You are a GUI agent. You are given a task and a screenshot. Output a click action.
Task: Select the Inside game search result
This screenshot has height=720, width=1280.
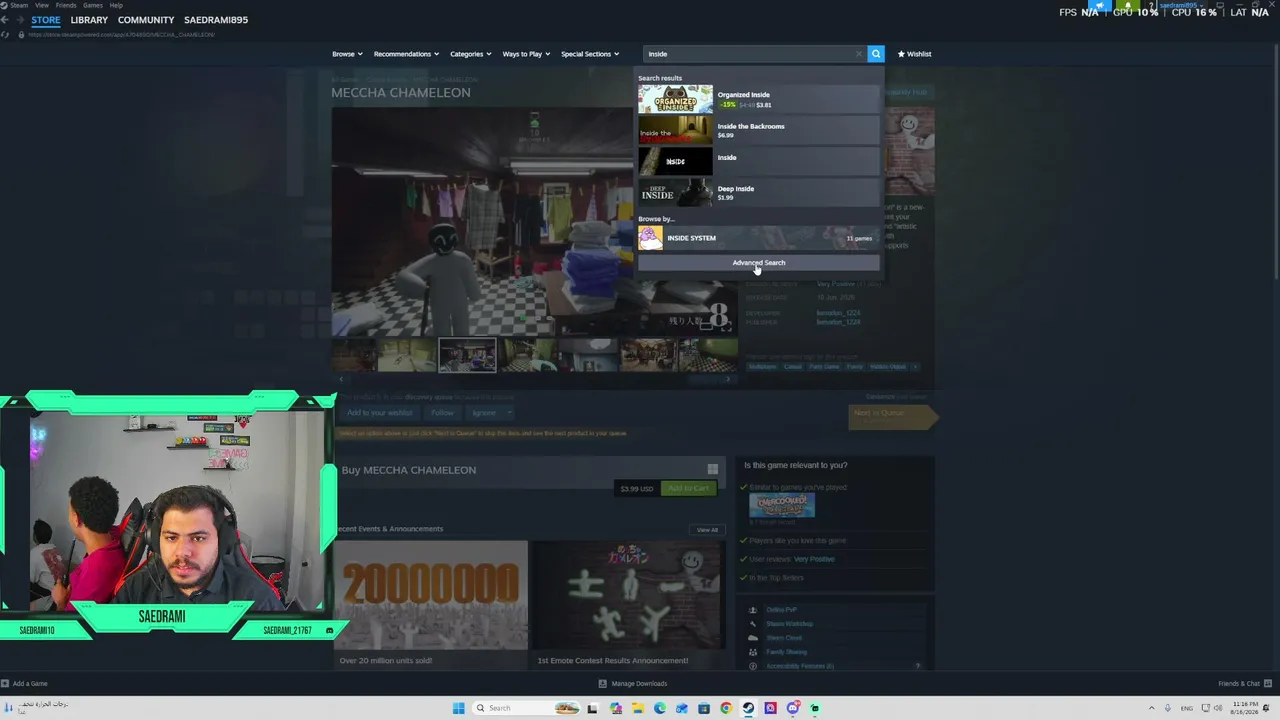[x=759, y=161]
